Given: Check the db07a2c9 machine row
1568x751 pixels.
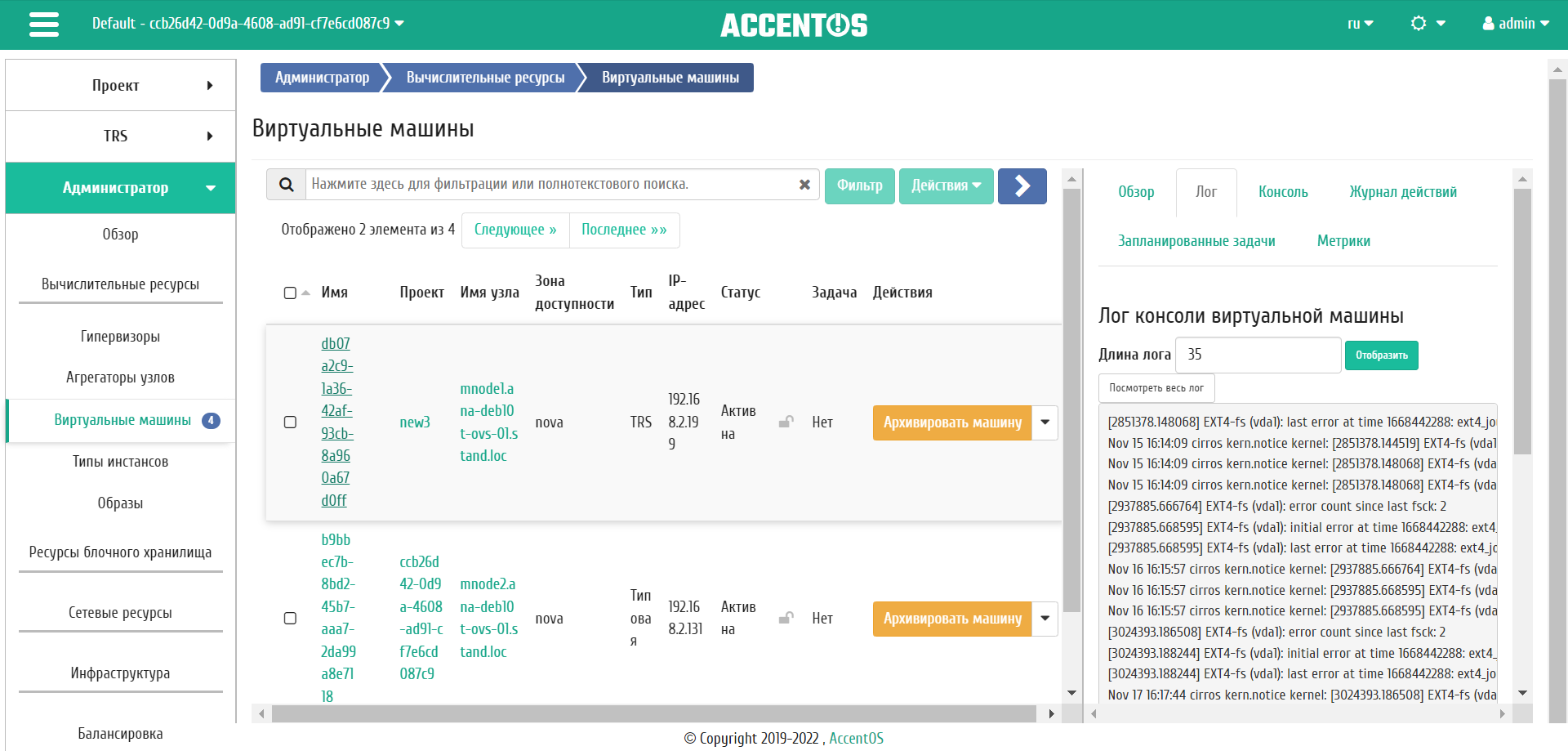Looking at the screenshot, I should click(x=290, y=422).
